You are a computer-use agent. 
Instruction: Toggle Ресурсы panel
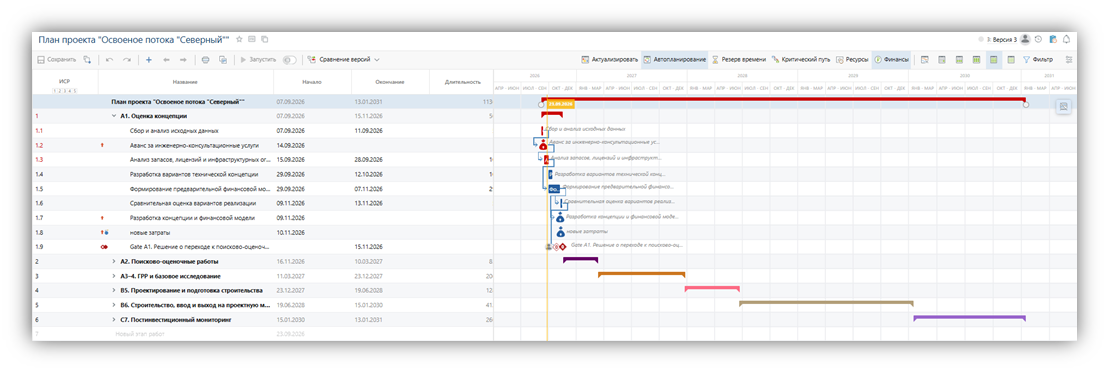pyautogui.click(x=852, y=60)
